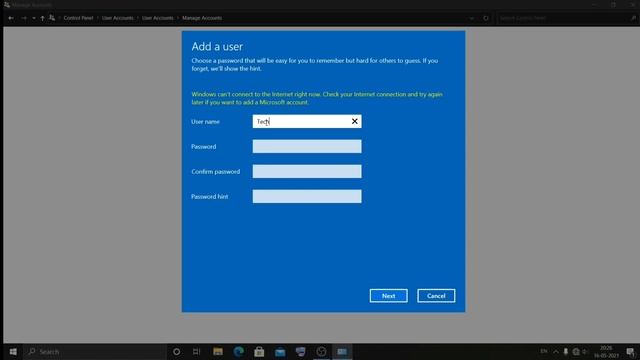Launch Microsoft Edge from taskbar

[239, 351]
